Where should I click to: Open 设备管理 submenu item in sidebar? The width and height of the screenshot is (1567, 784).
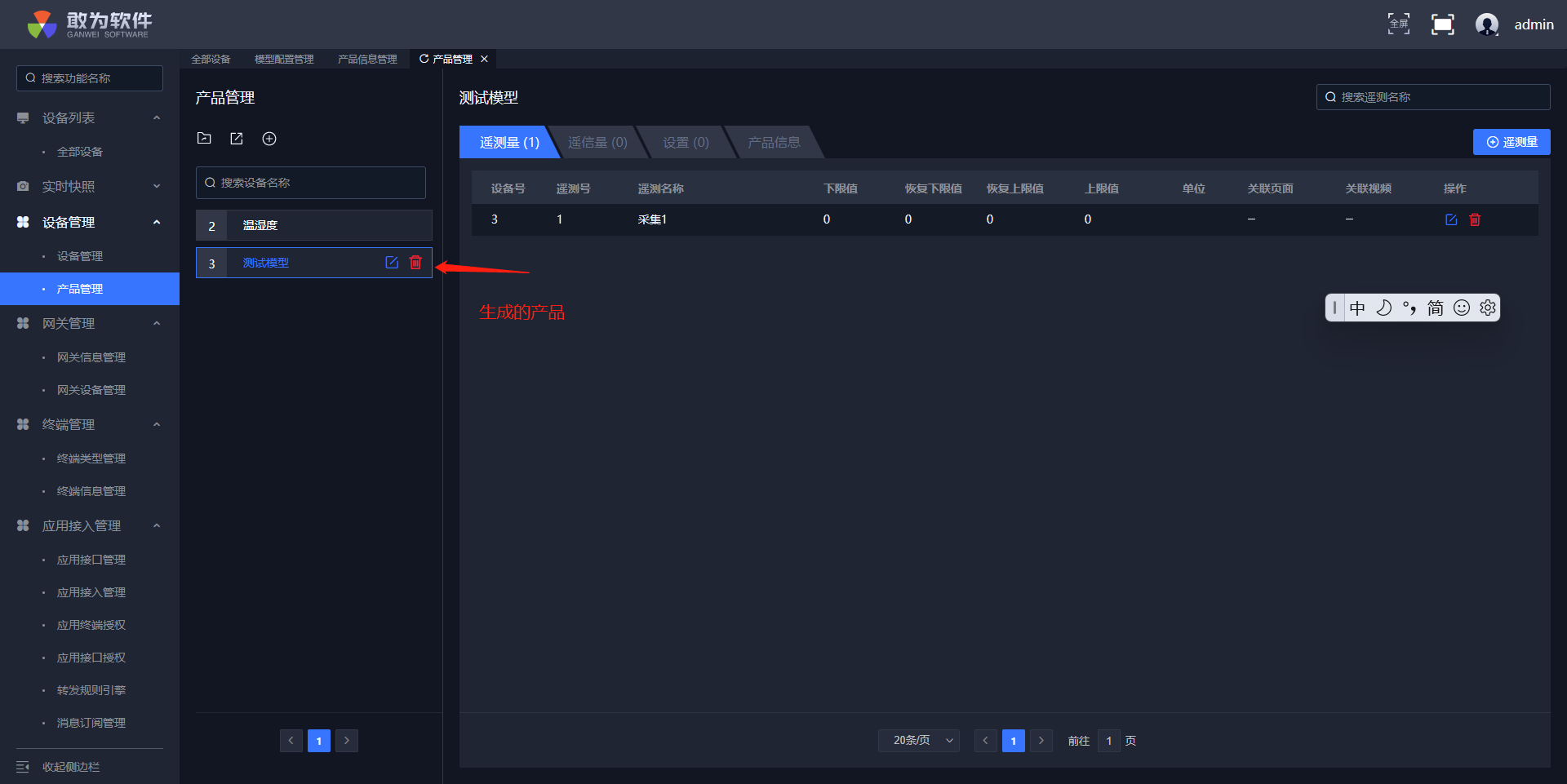tap(80, 256)
